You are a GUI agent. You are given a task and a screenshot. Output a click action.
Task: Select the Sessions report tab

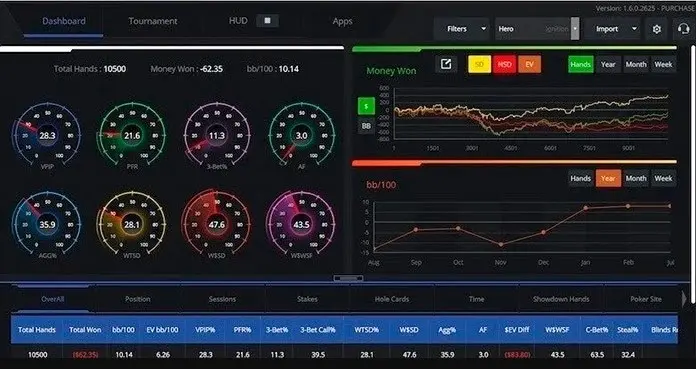pyautogui.click(x=222, y=299)
